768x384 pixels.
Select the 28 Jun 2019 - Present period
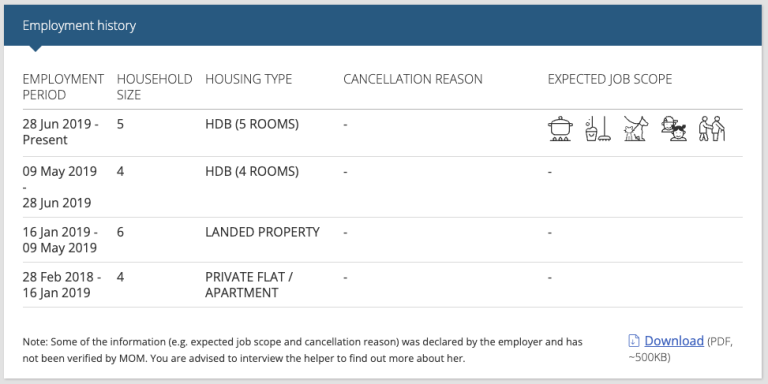60,132
